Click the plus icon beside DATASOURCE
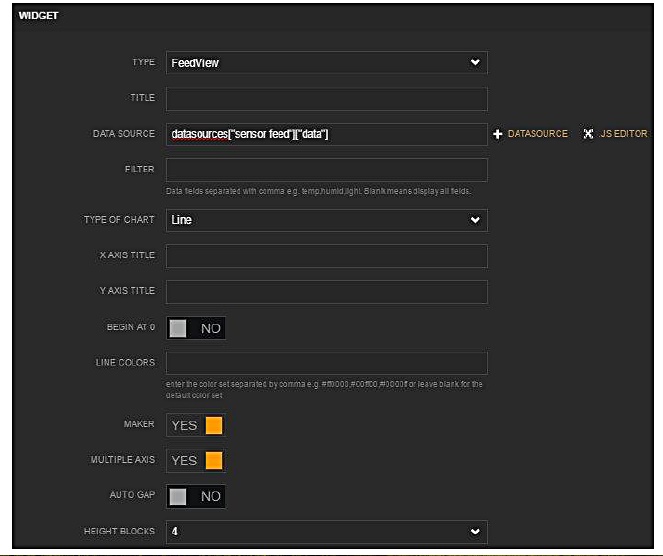This screenshot has width=663, height=556. 498,134
